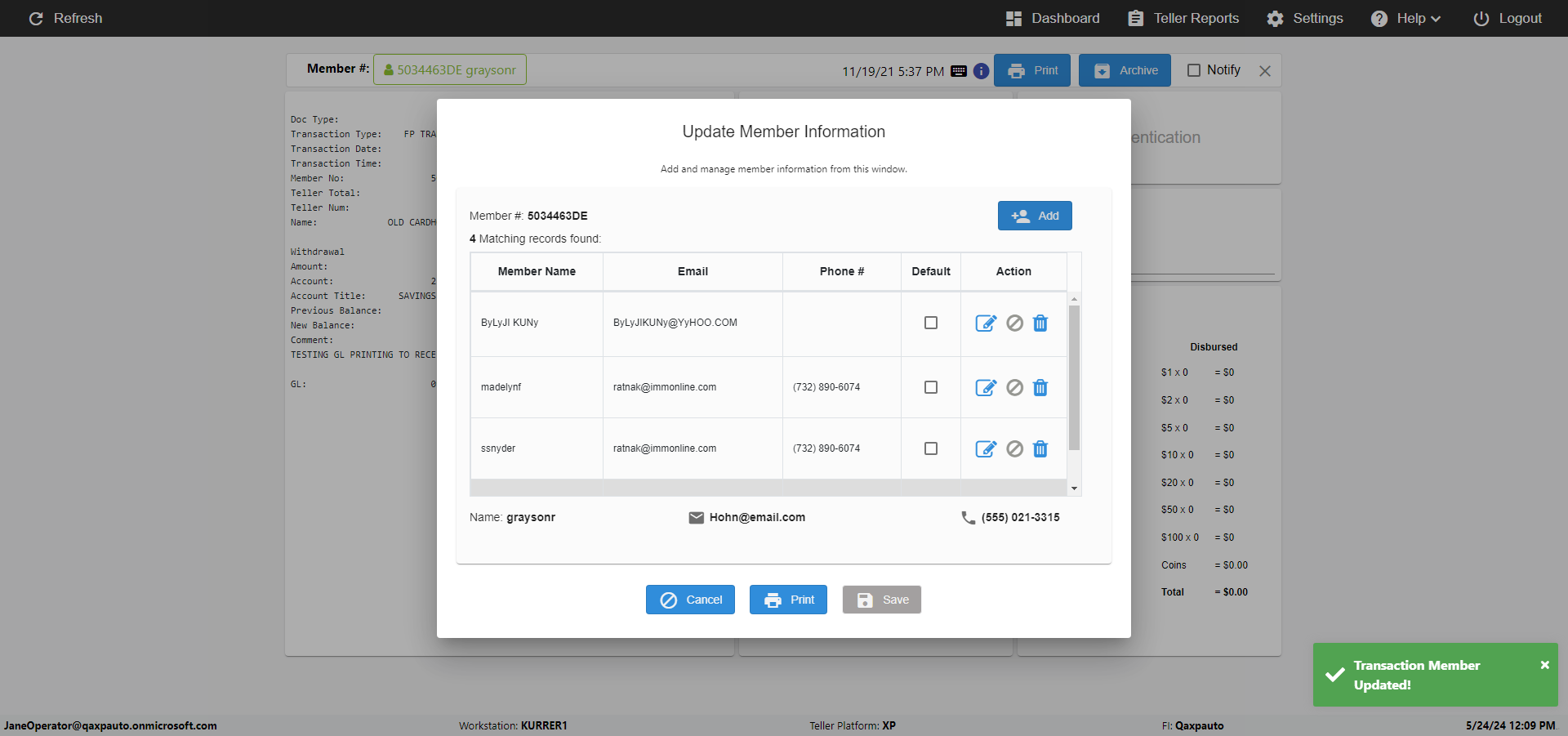Screen dimensions: 1568x736
Task: Add a new member with the Add button
Action: click(1035, 216)
